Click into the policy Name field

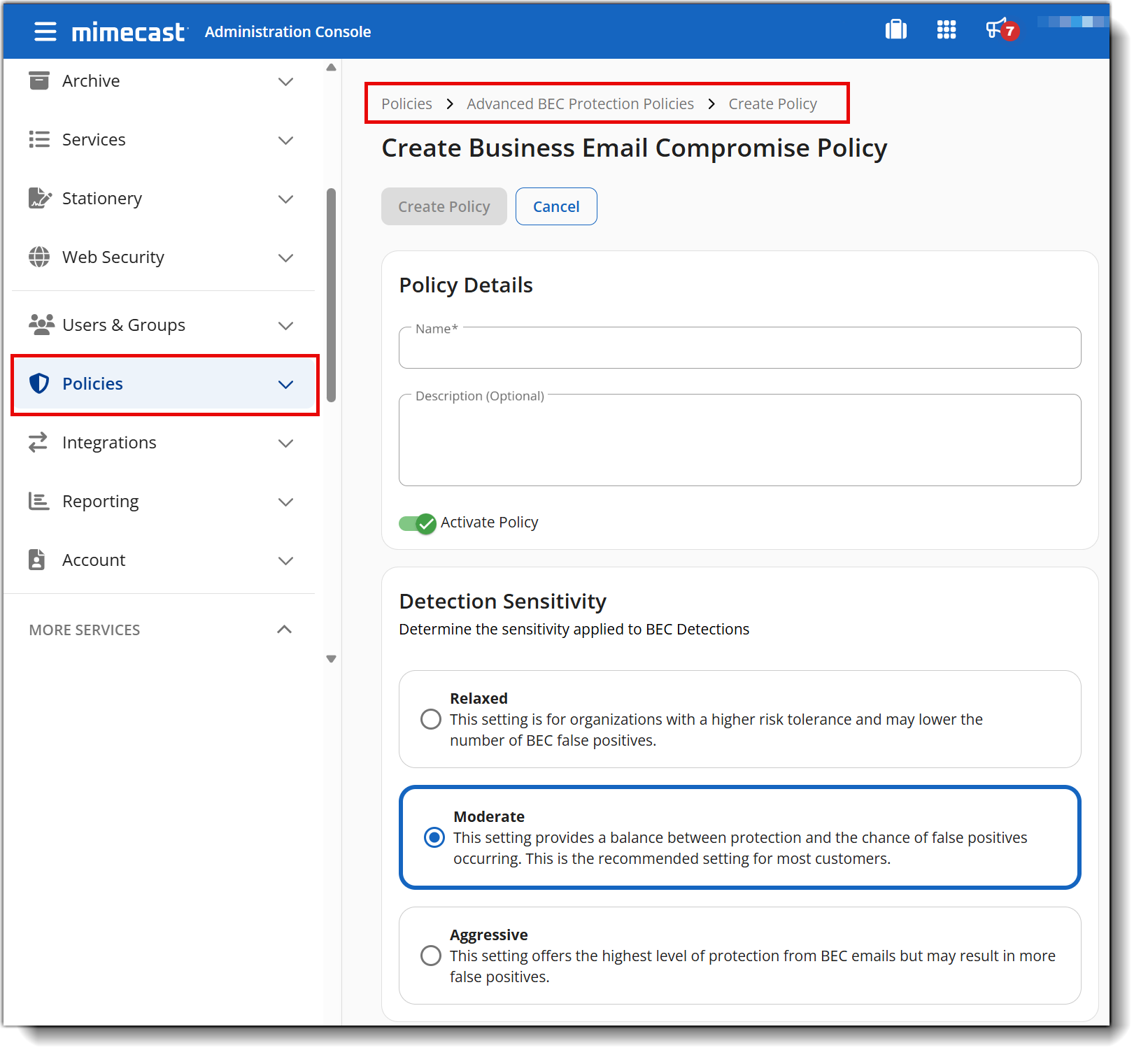[x=740, y=348]
